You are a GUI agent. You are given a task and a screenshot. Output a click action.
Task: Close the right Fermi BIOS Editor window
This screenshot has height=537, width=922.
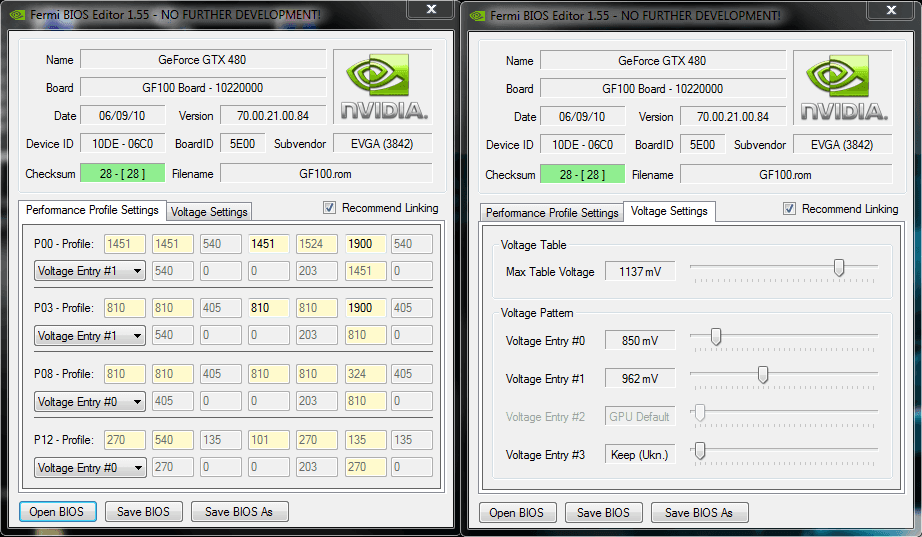[891, 10]
